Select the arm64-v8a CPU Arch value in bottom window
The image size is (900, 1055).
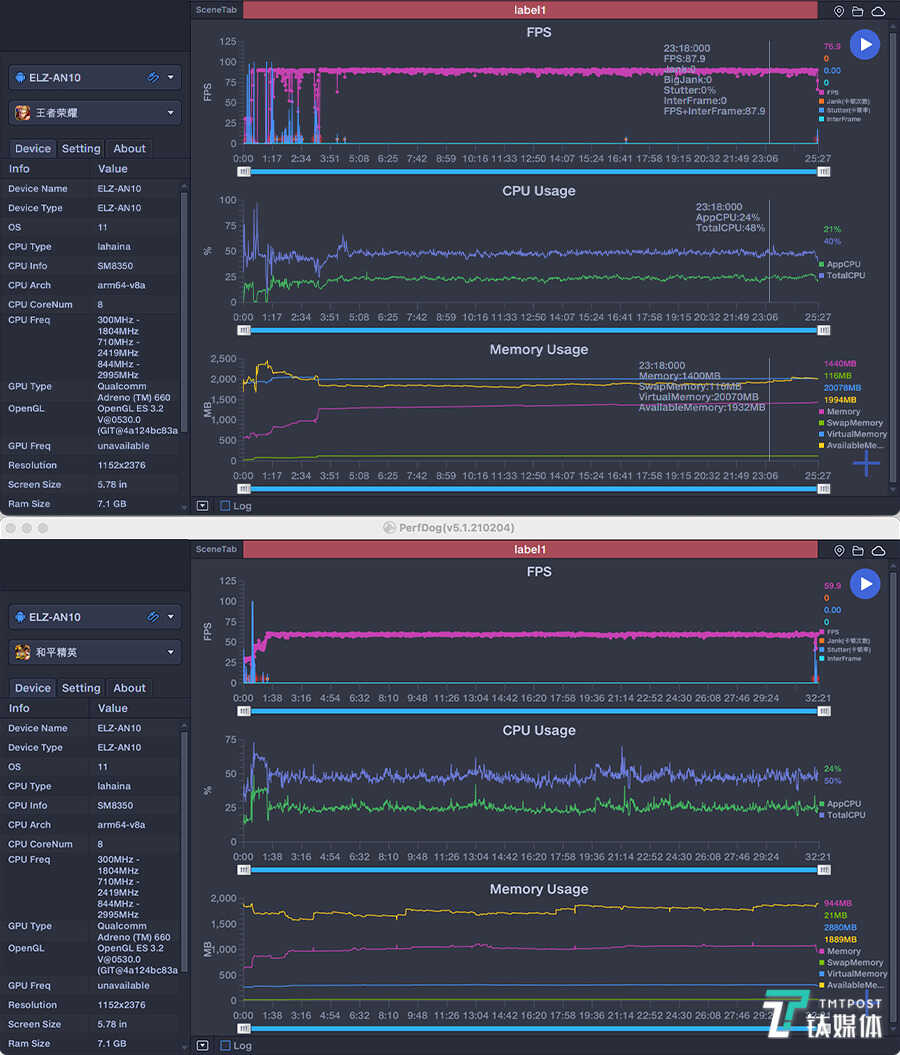click(x=121, y=825)
